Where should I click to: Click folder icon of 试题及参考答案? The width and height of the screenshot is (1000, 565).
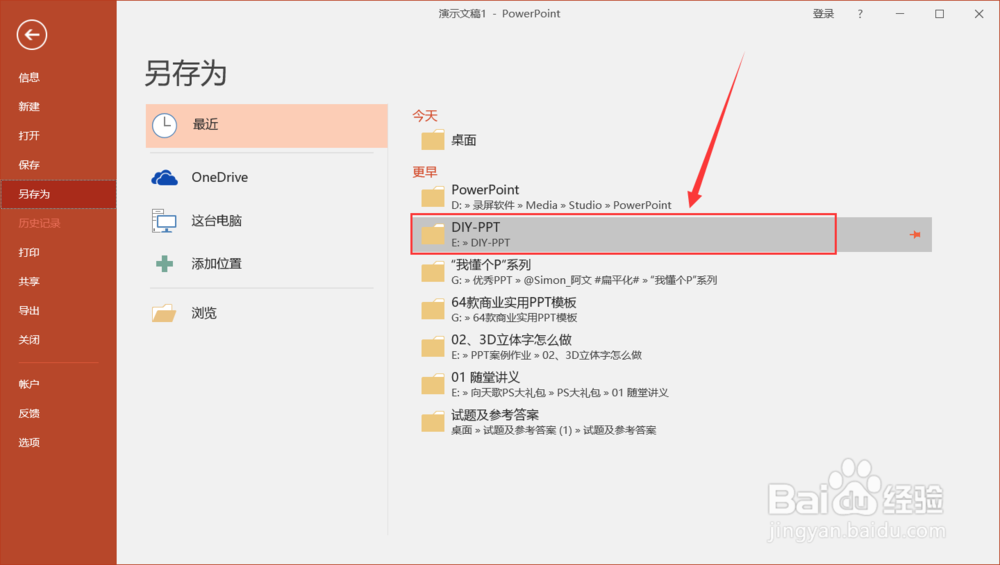(432, 422)
